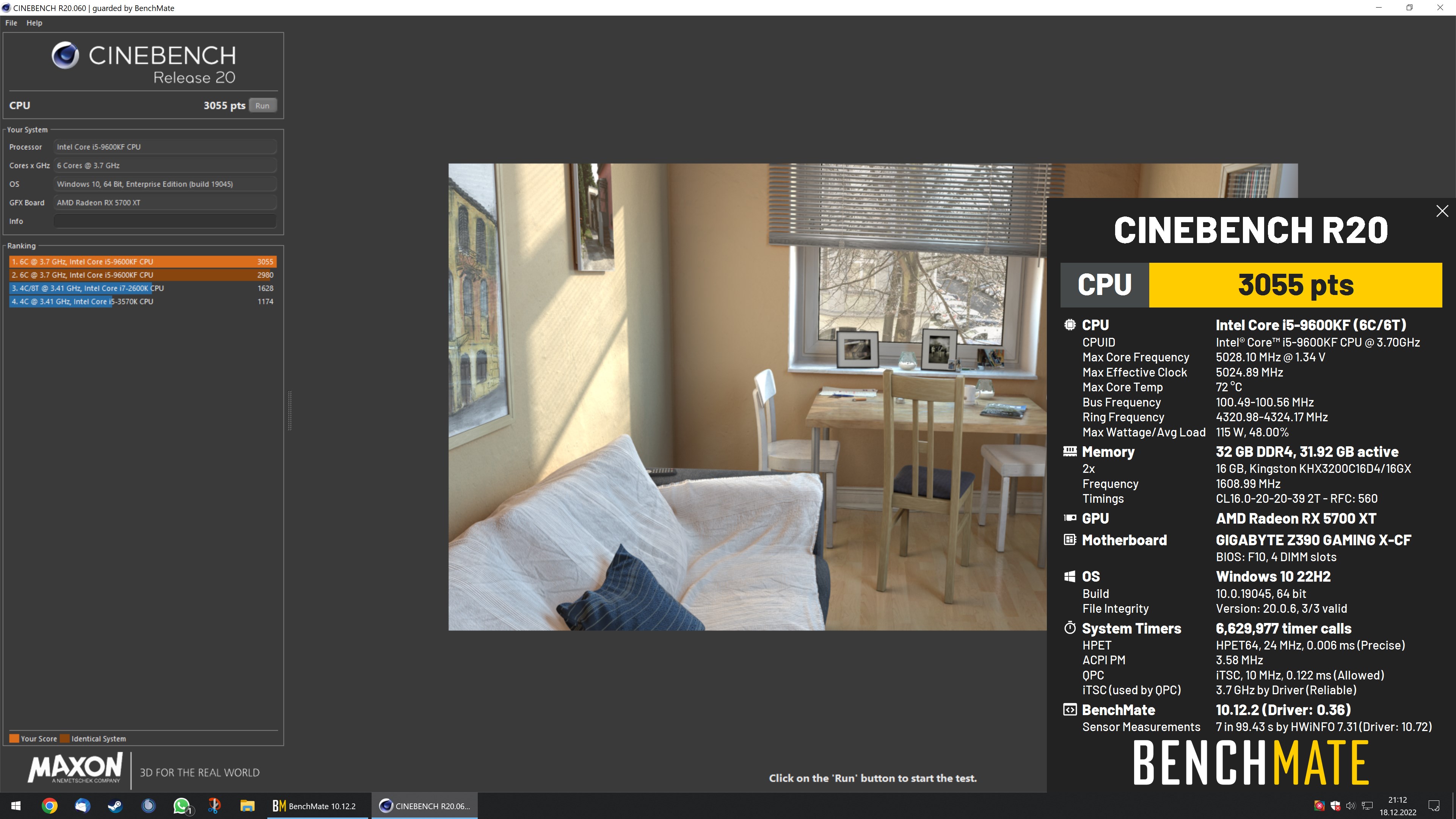Click the 'Max Core Temp' value 72 °C
1456x819 pixels.
[1229, 387]
